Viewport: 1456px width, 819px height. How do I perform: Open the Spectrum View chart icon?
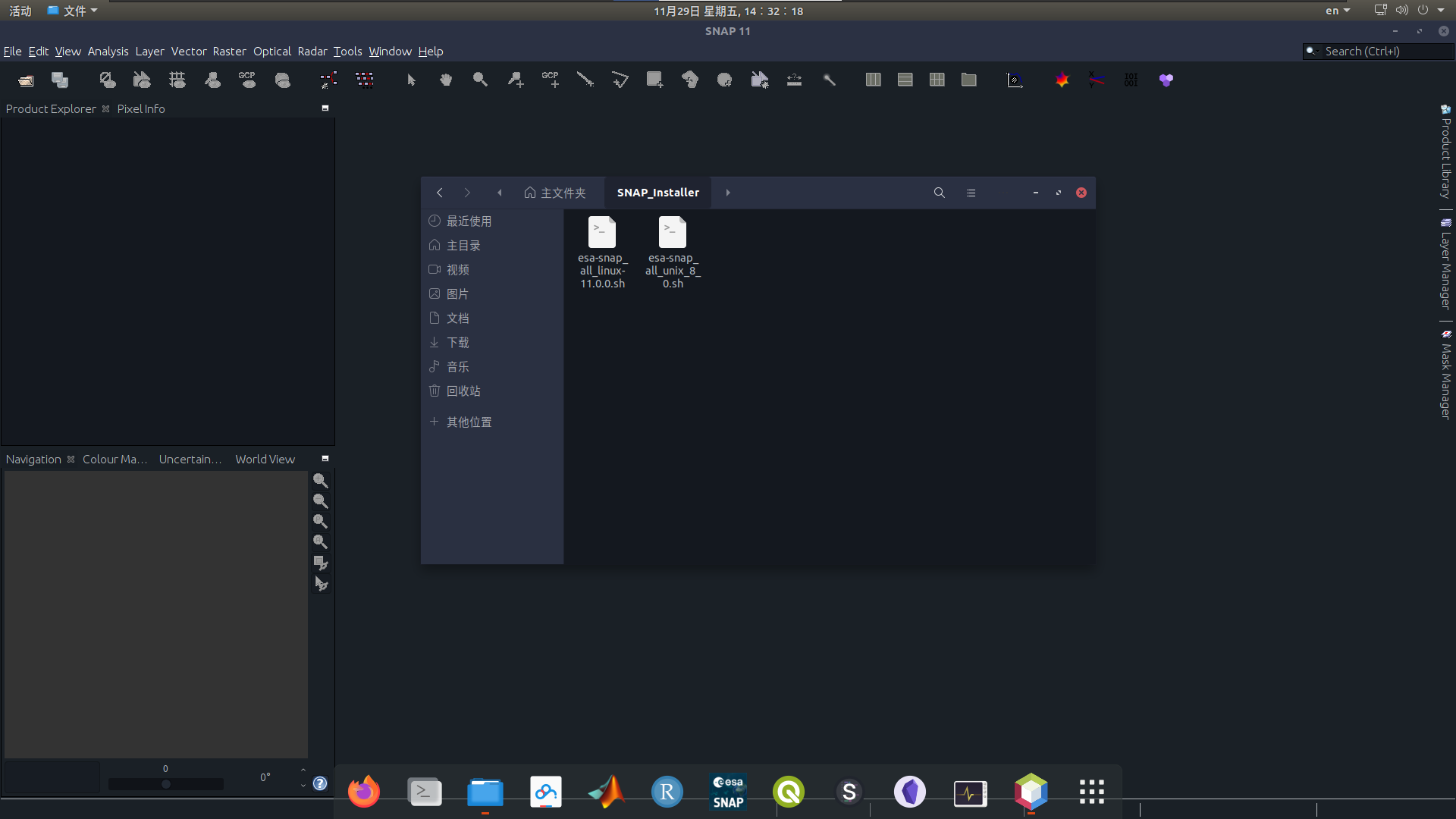1015,80
